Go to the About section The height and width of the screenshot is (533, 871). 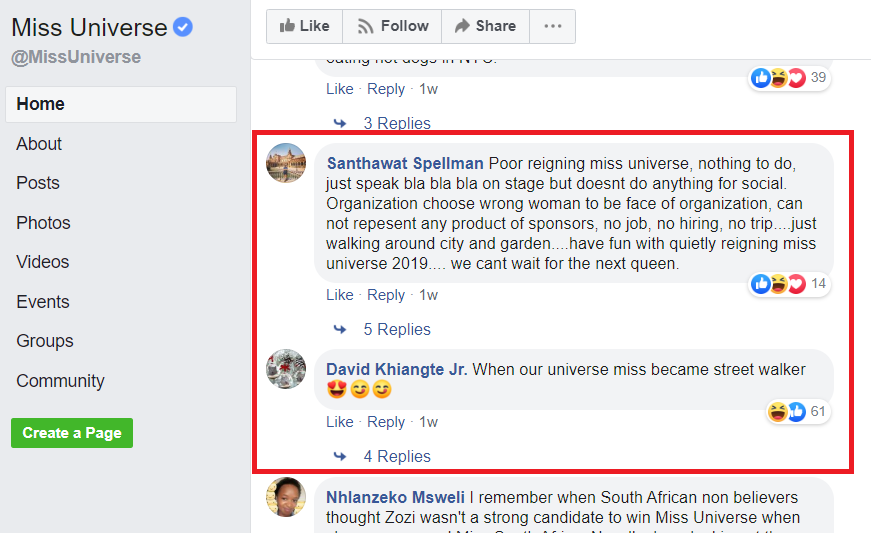tap(39, 144)
